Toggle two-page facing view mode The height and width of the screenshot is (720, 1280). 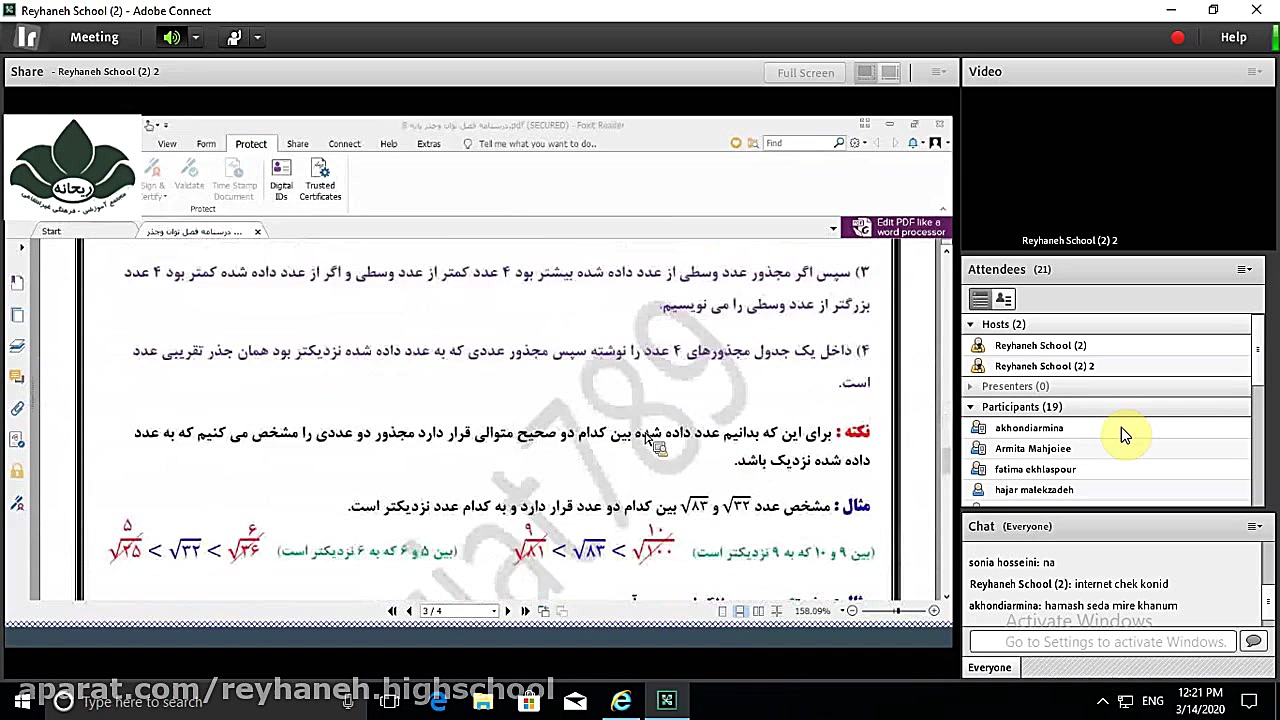coord(760,610)
